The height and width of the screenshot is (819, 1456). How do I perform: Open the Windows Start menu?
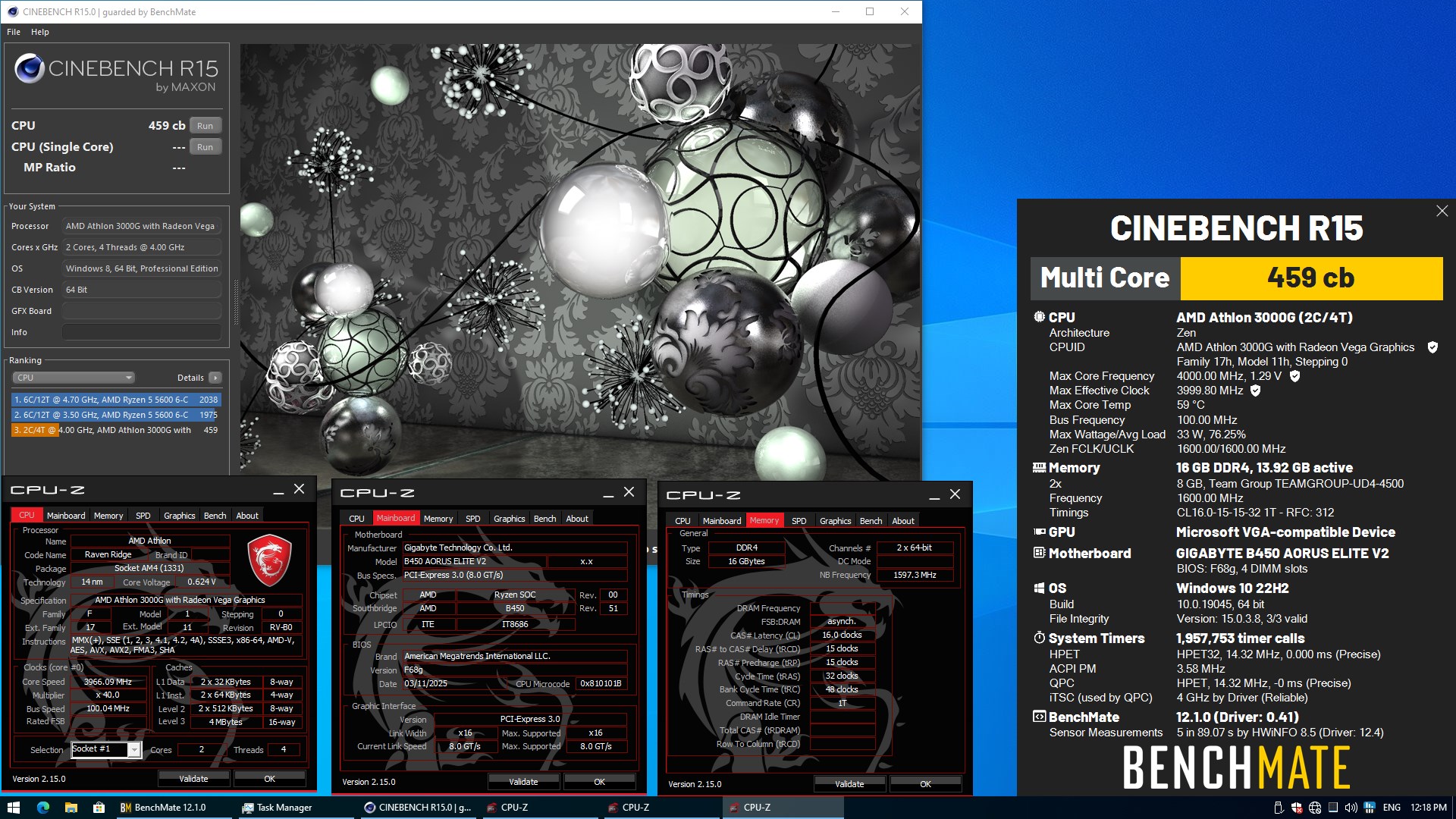click(13, 808)
